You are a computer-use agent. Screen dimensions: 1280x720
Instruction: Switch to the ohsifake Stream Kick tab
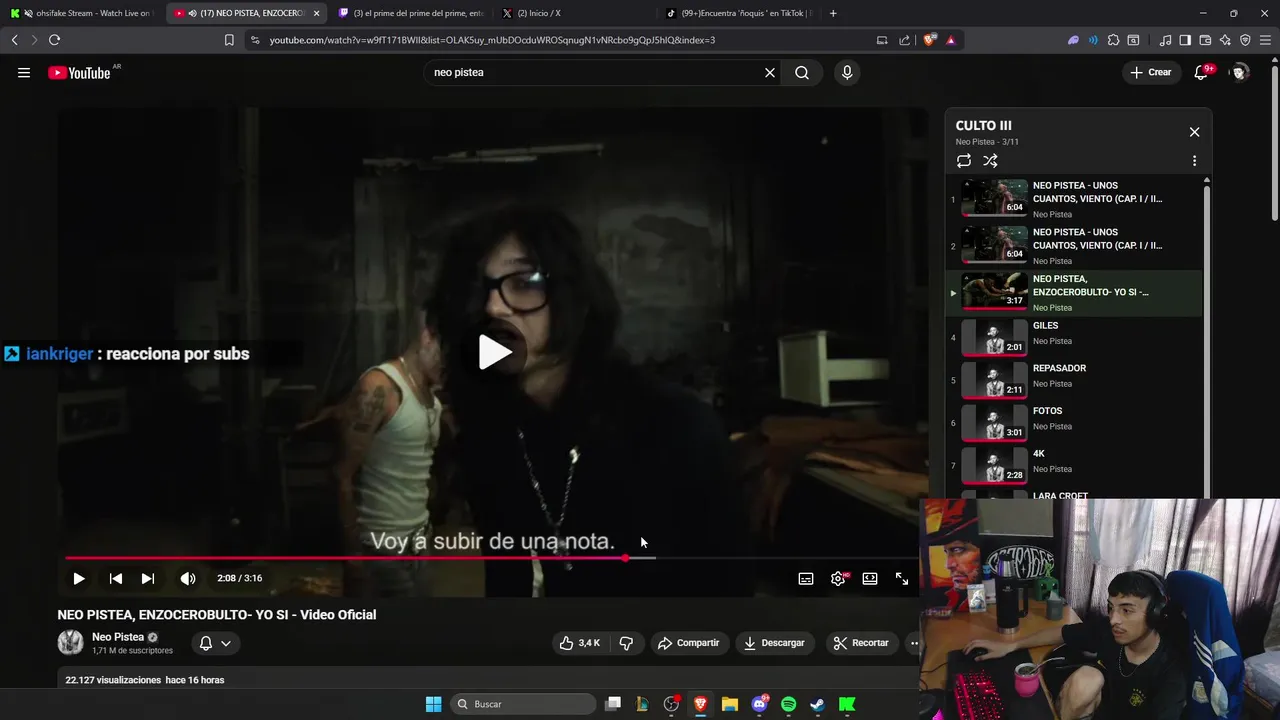[85, 13]
